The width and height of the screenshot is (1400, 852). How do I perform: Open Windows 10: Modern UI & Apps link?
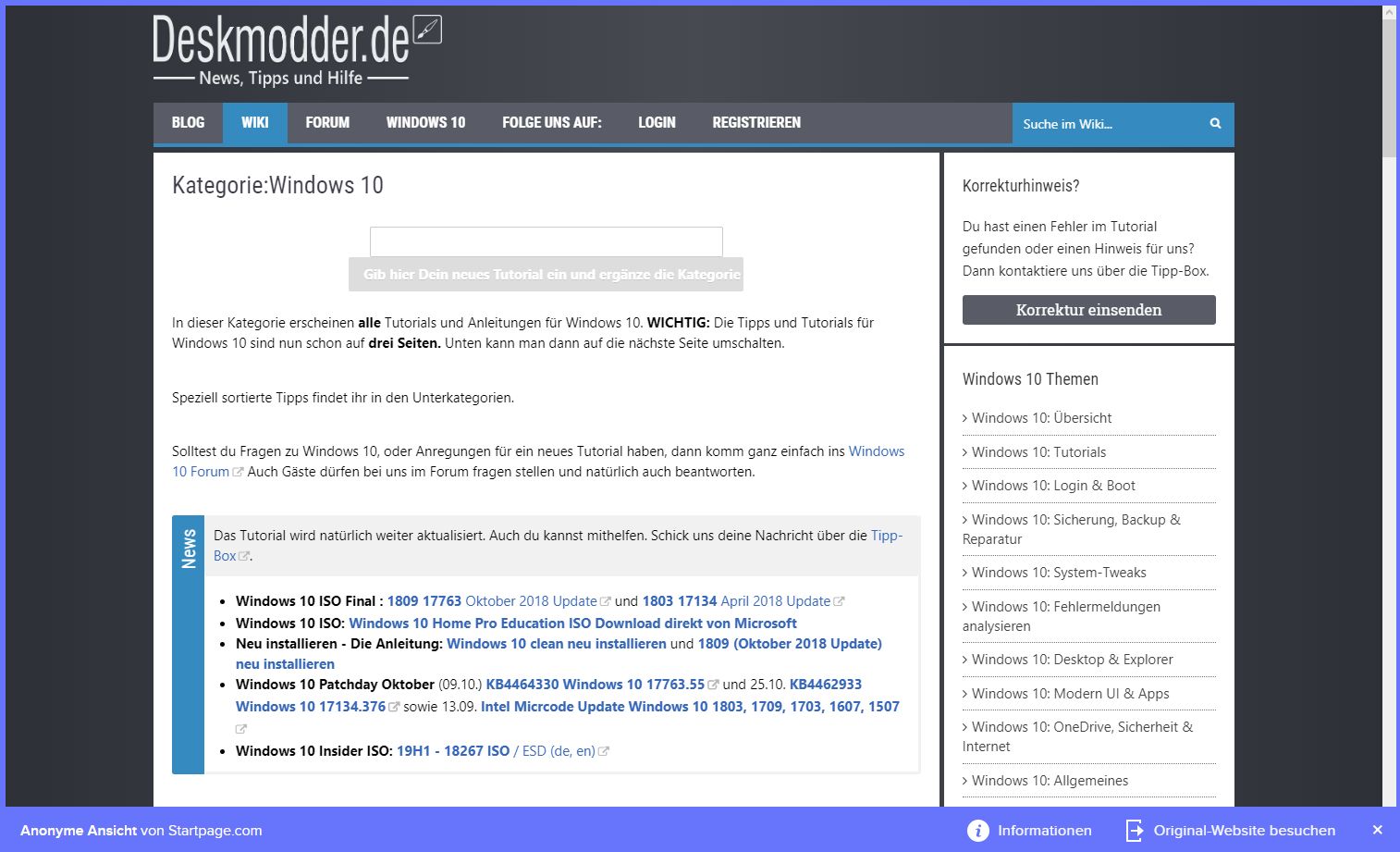click(x=1070, y=694)
